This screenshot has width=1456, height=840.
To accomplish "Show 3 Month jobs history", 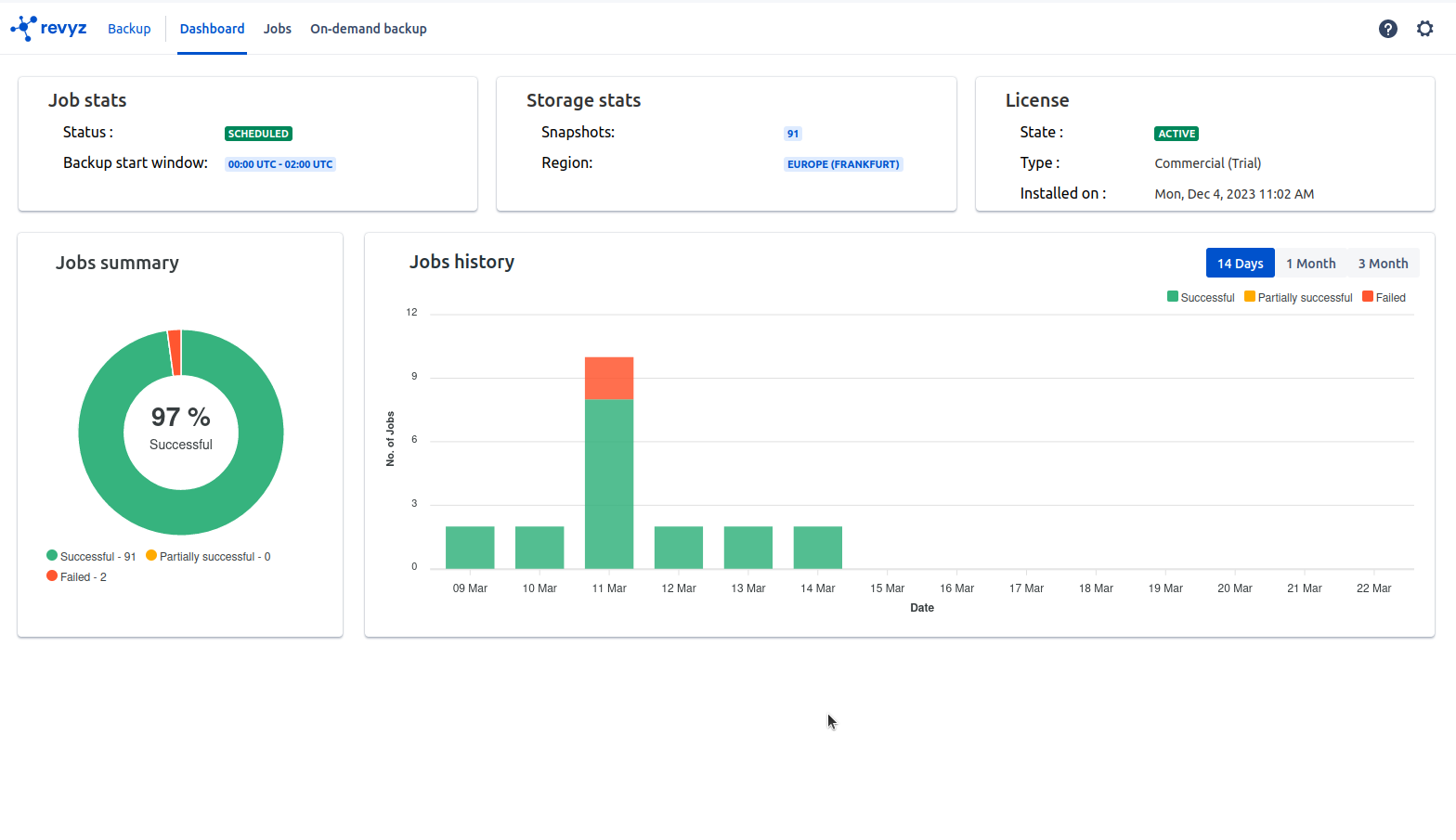I will [x=1383, y=264].
